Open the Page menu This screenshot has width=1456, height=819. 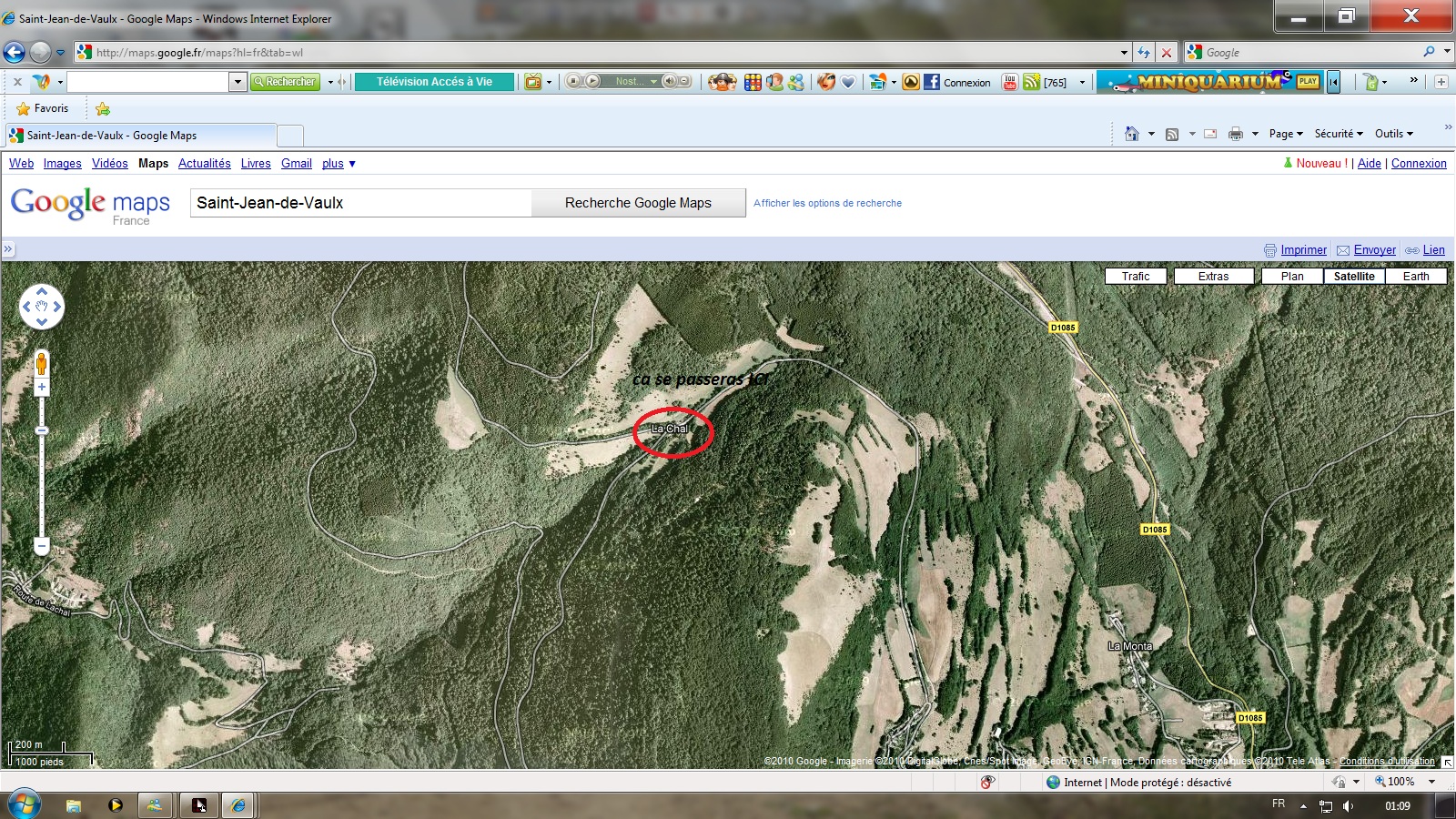(x=1286, y=134)
